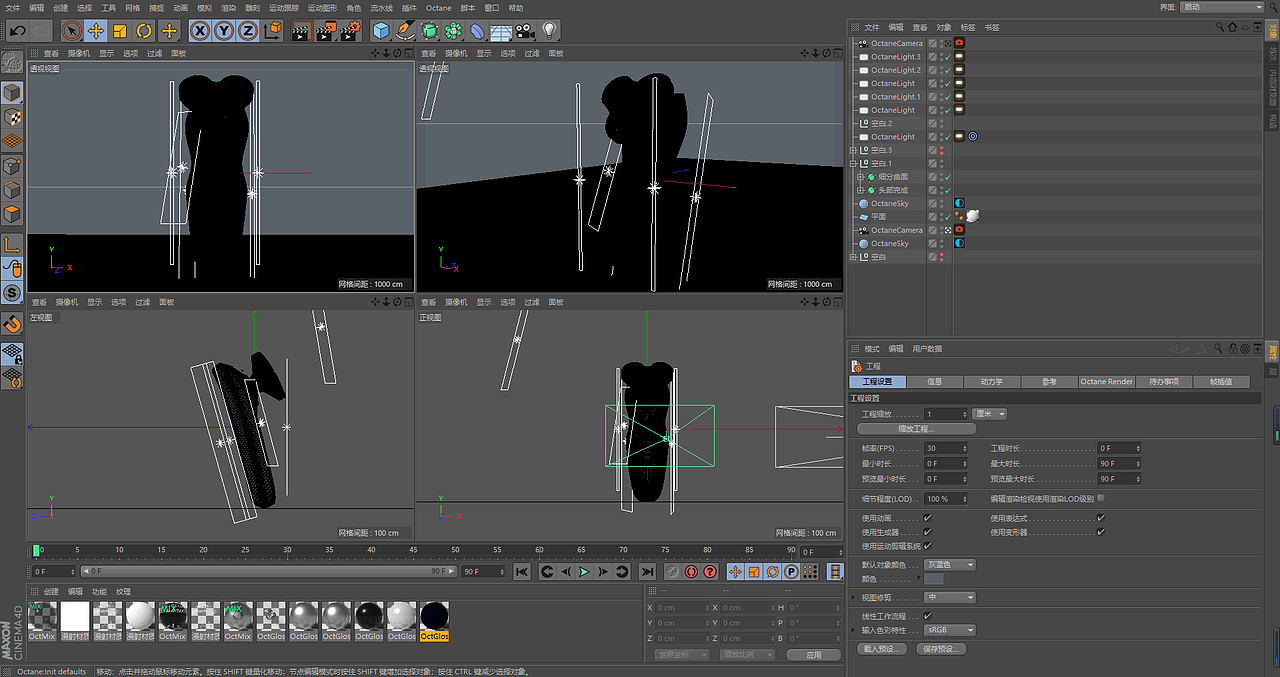
Task: Toggle 使用动画 checkbox
Action: point(927,519)
